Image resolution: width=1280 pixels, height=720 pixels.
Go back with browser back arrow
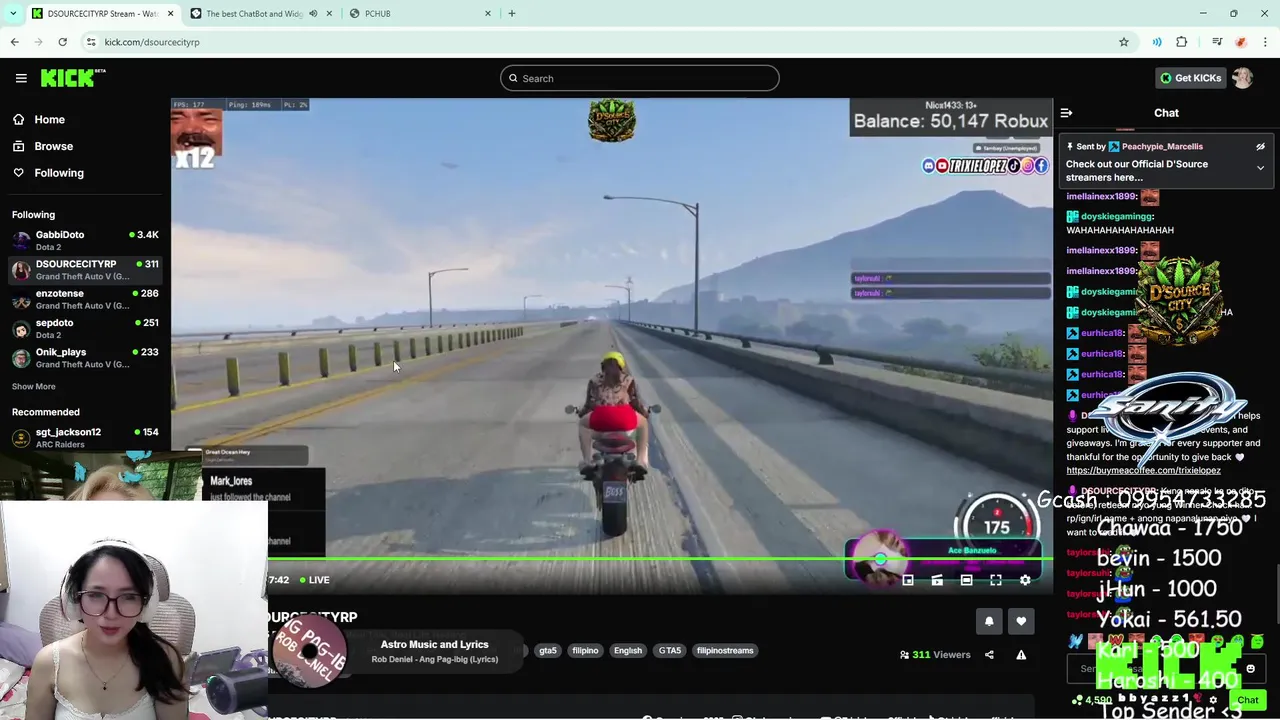[14, 42]
